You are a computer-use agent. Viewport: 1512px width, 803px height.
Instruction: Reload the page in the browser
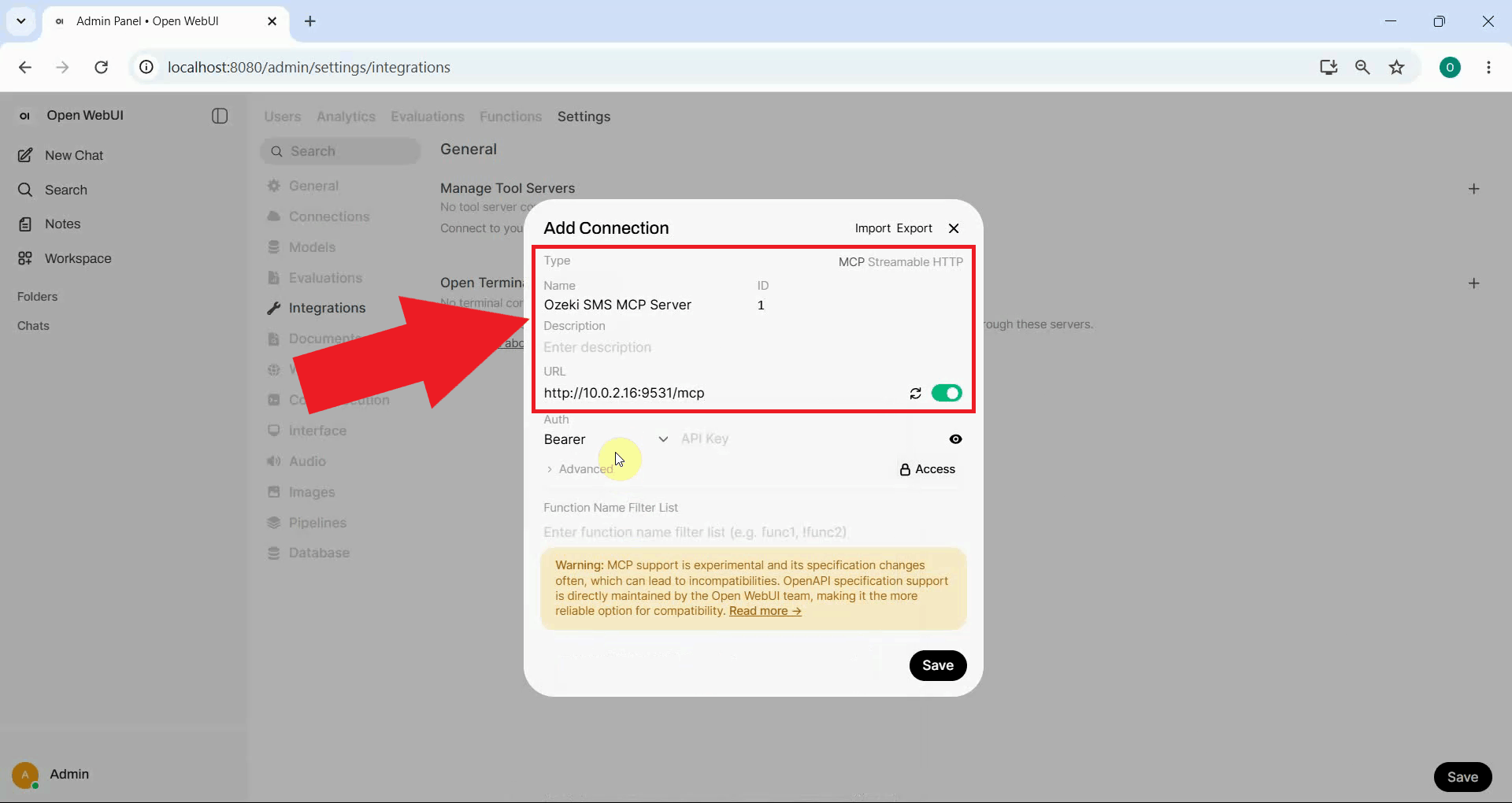pos(101,68)
